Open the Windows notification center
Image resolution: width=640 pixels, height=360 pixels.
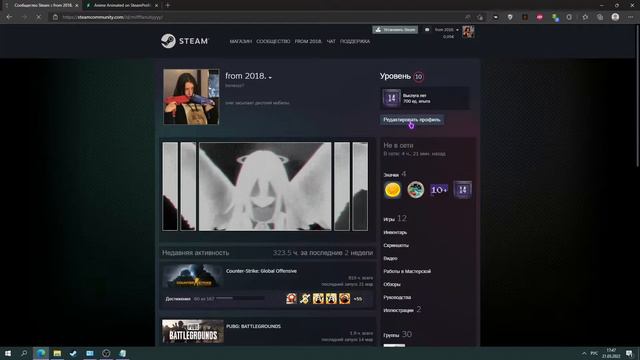click(x=629, y=353)
